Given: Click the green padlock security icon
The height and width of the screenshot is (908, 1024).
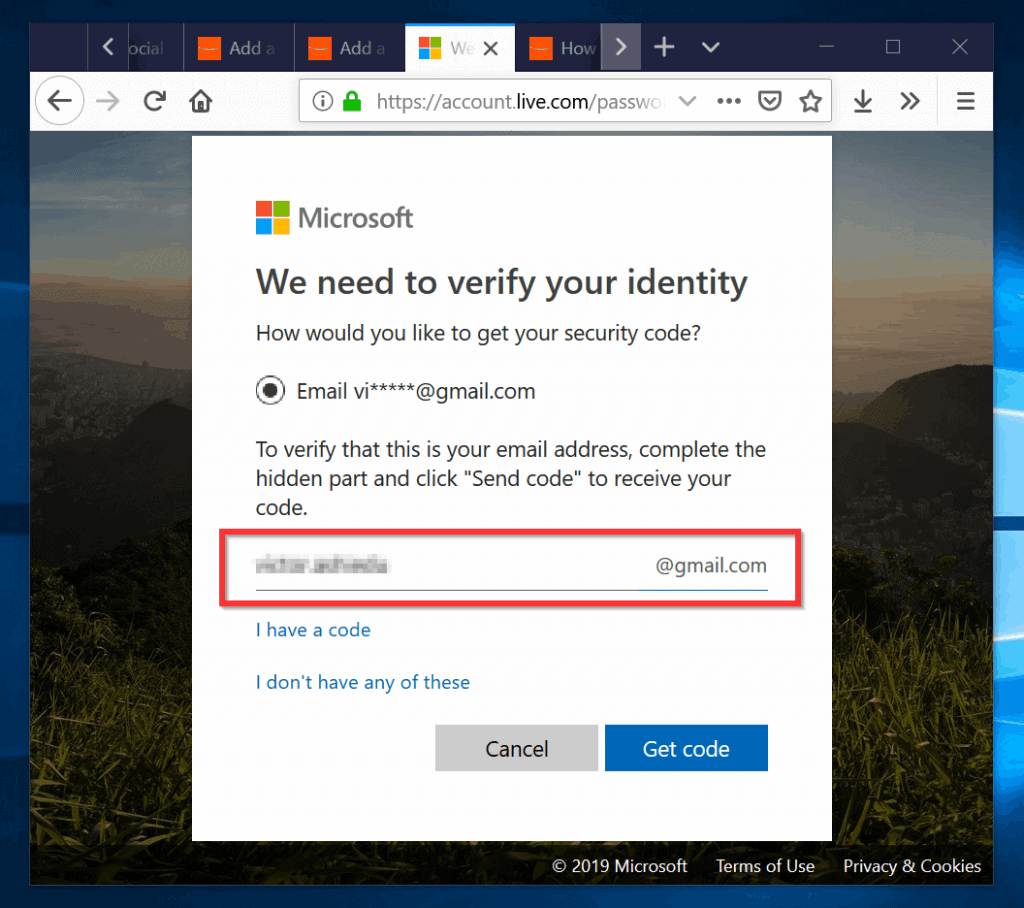Looking at the screenshot, I should 352,101.
